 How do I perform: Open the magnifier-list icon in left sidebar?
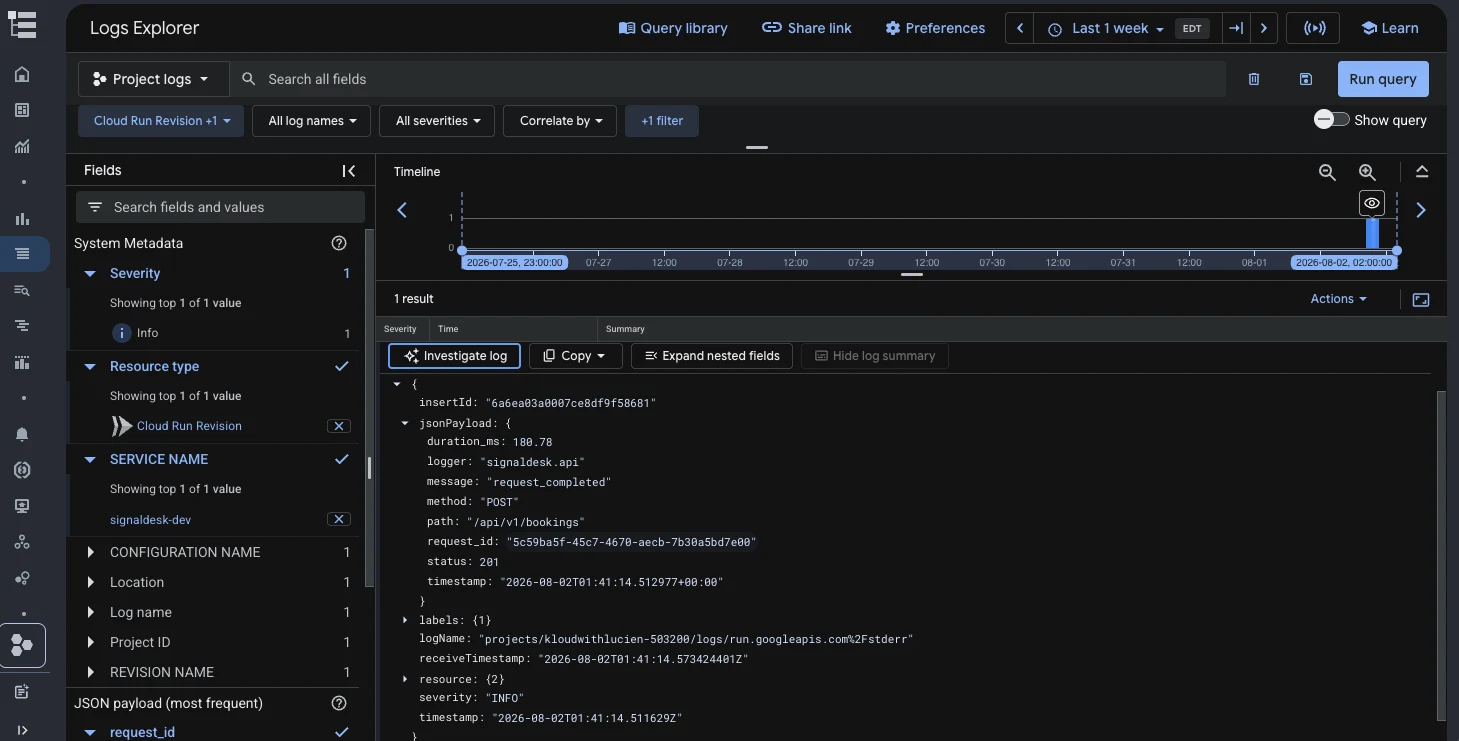click(x=22, y=290)
